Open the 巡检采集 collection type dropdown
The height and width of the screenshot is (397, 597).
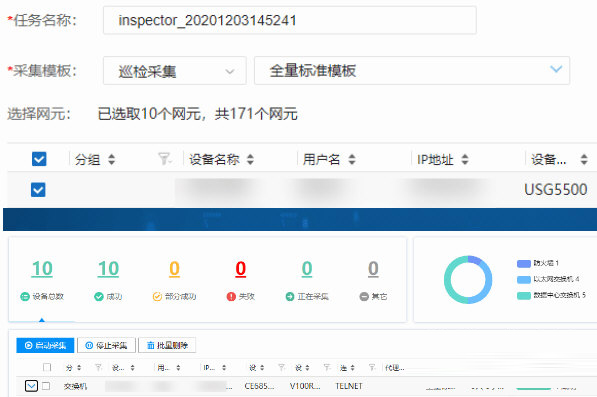[175, 71]
